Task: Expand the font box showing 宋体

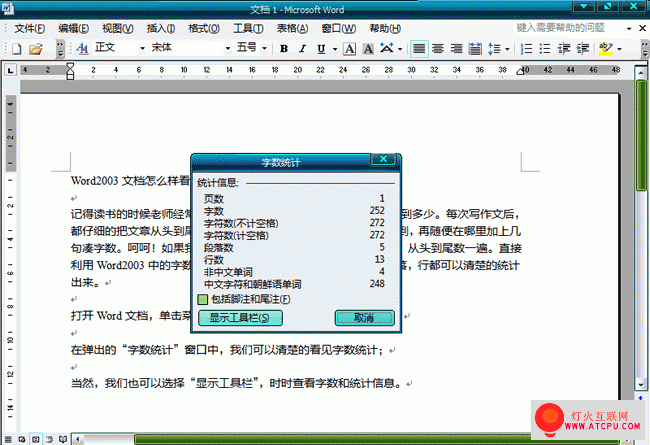Action: (228, 49)
